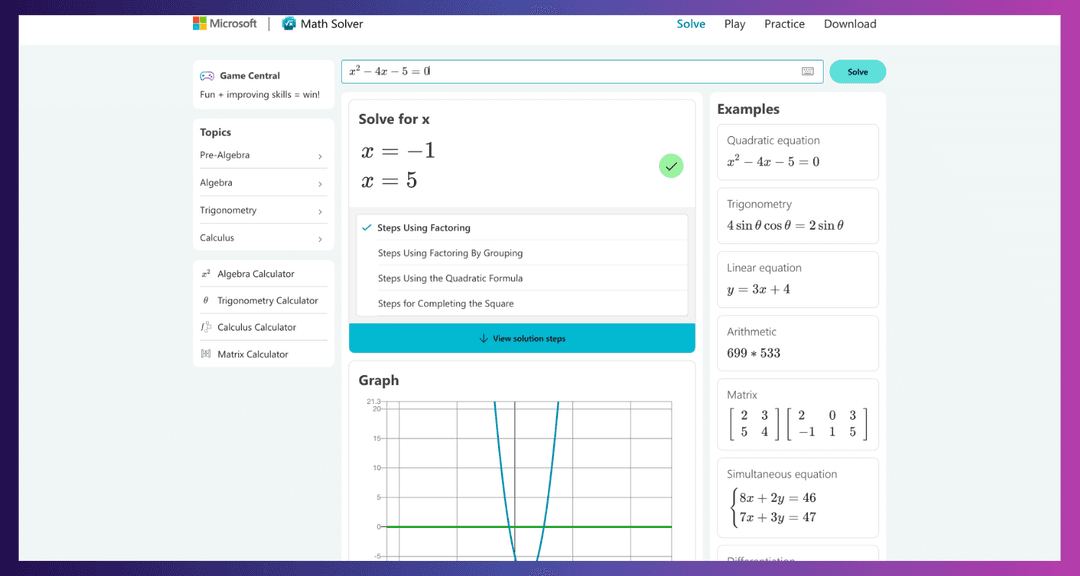Go to the Download page
The image size is (1080, 576).
(x=850, y=23)
